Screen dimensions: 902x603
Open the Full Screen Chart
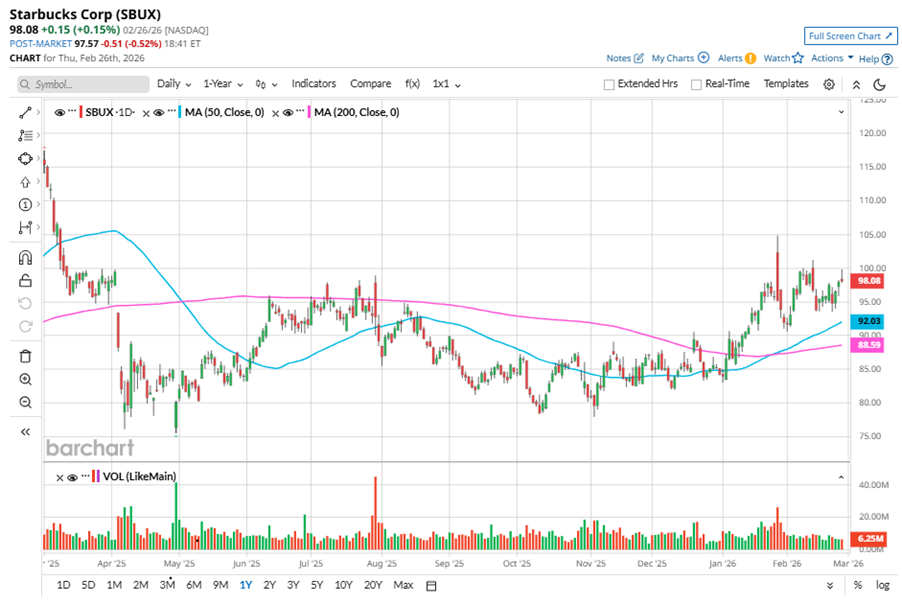coord(850,36)
